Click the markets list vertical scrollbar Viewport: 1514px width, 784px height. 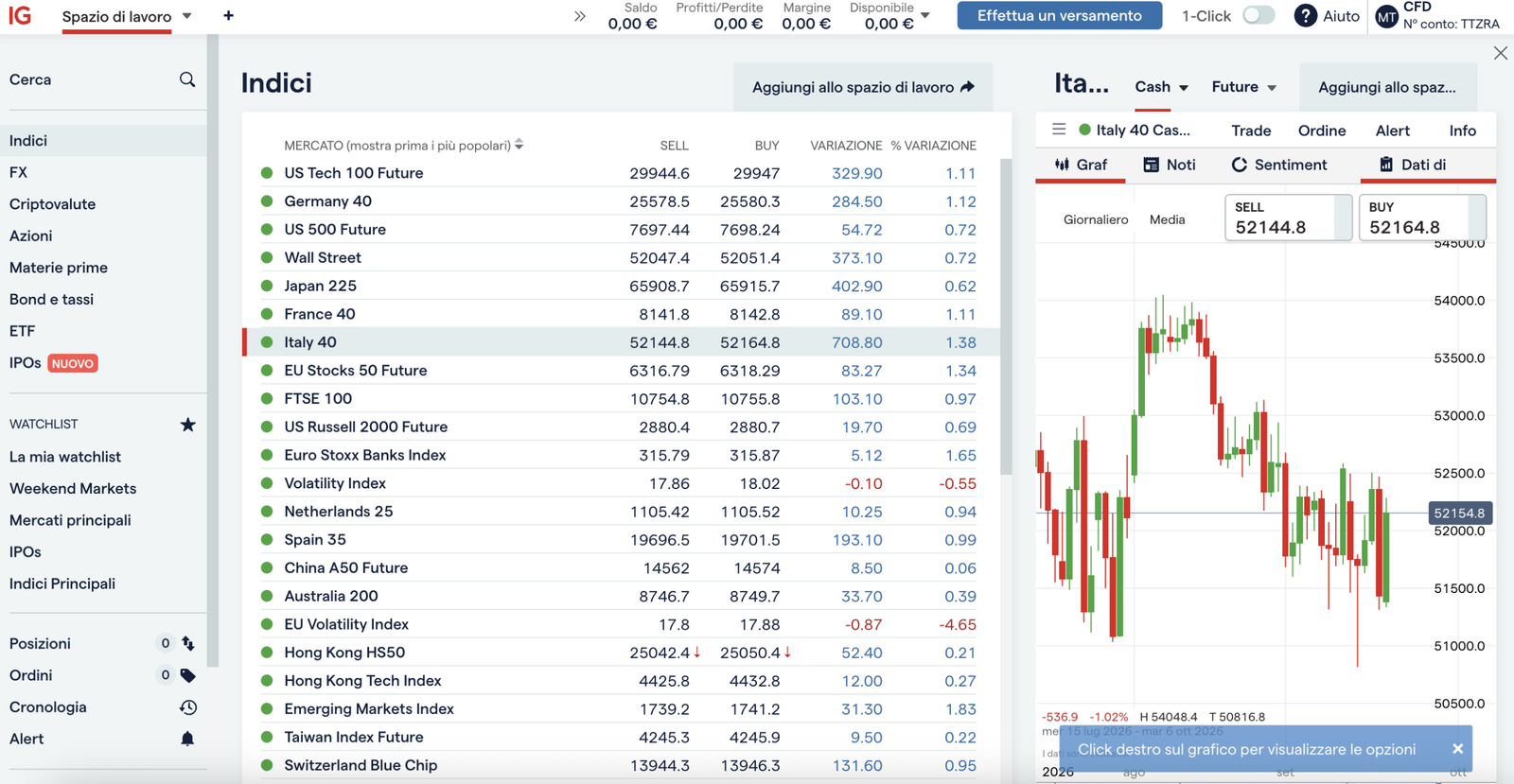click(x=1006, y=317)
